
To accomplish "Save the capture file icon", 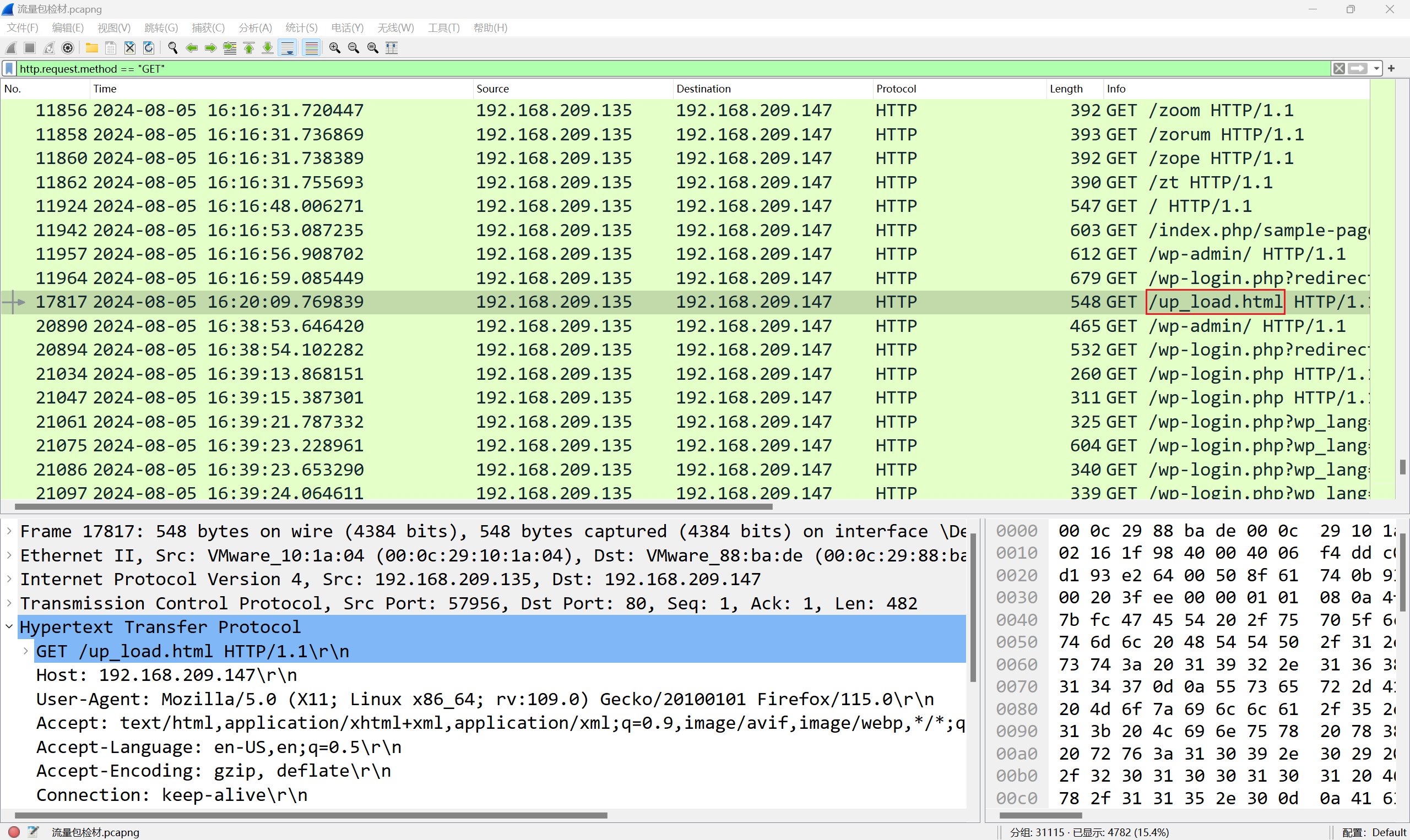I will pyautogui.click(x=111, y=48).
